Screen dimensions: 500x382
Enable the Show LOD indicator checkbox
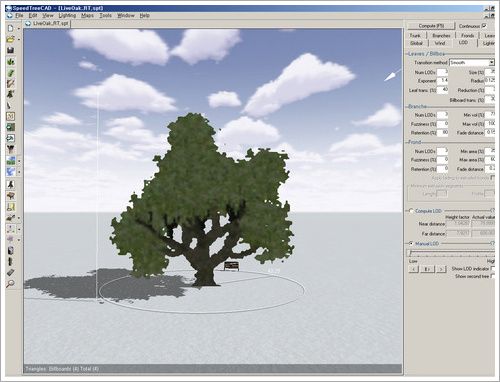(x=493, y=268)
